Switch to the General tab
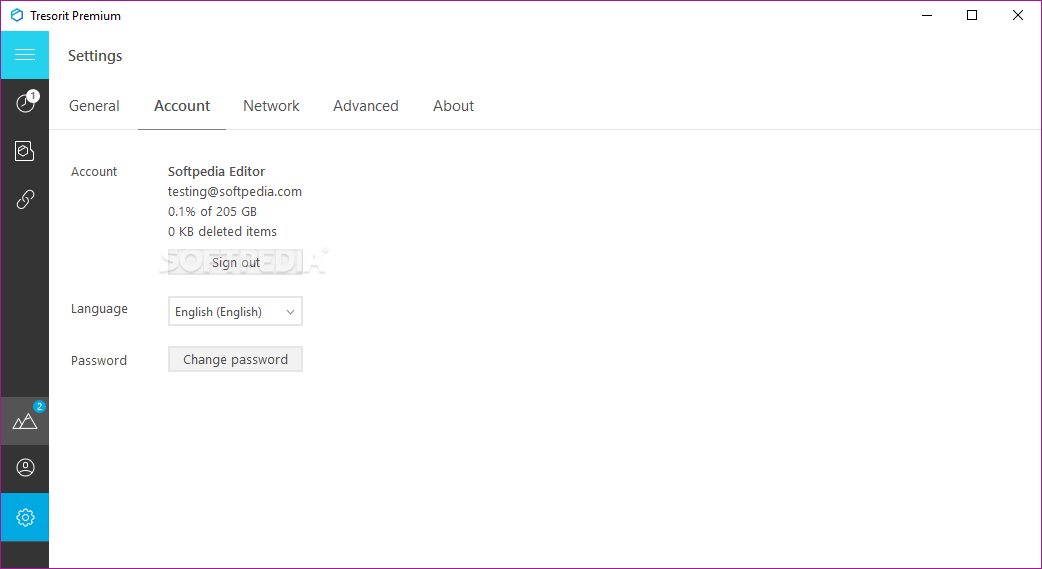The height and width of the screenshot is (569, 1042). [94, 106]
